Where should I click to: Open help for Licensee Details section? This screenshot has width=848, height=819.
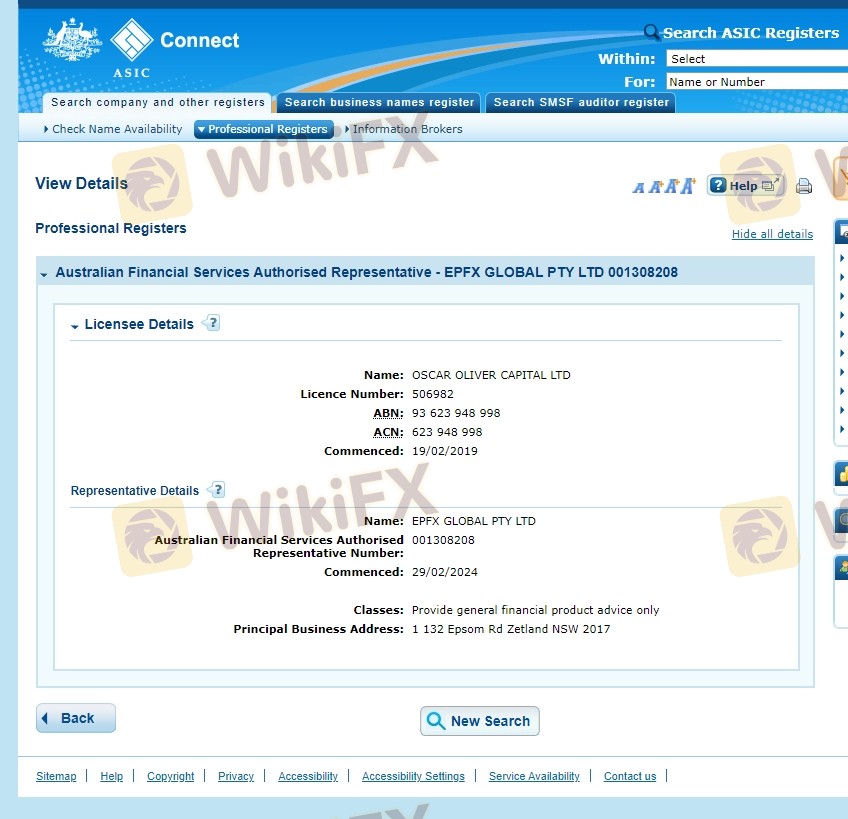tap(211, 323)
